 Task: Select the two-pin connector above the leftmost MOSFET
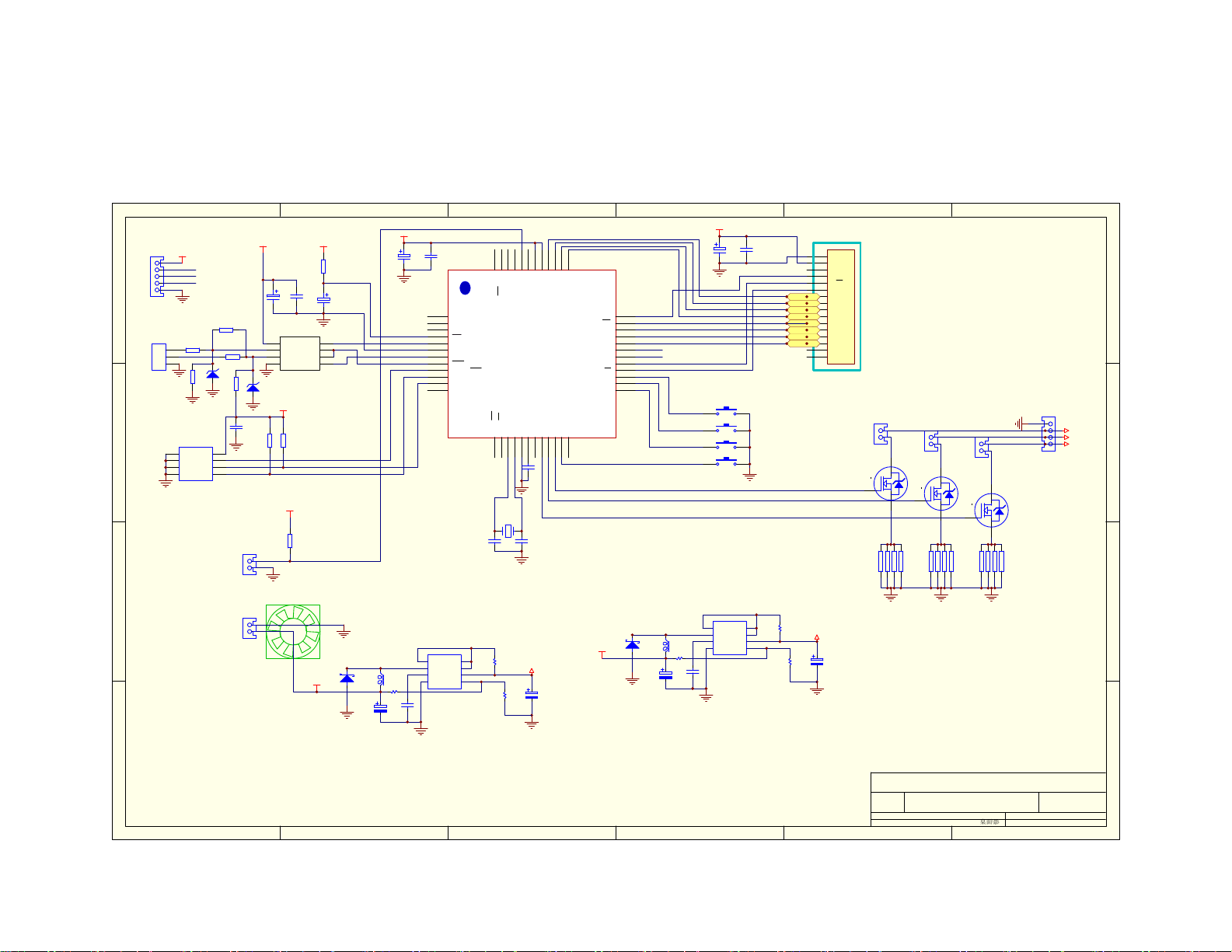pos(881,434)
